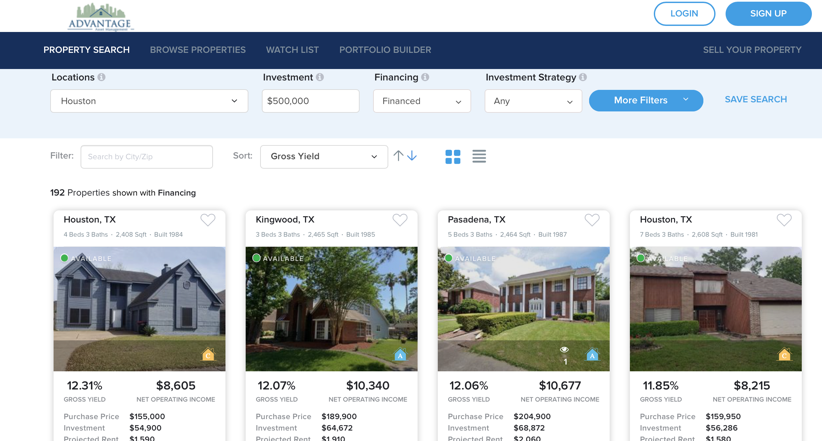The height and width of the screenshot is (441, 822).
Task: Switch to list view
Action: (479, 156)
